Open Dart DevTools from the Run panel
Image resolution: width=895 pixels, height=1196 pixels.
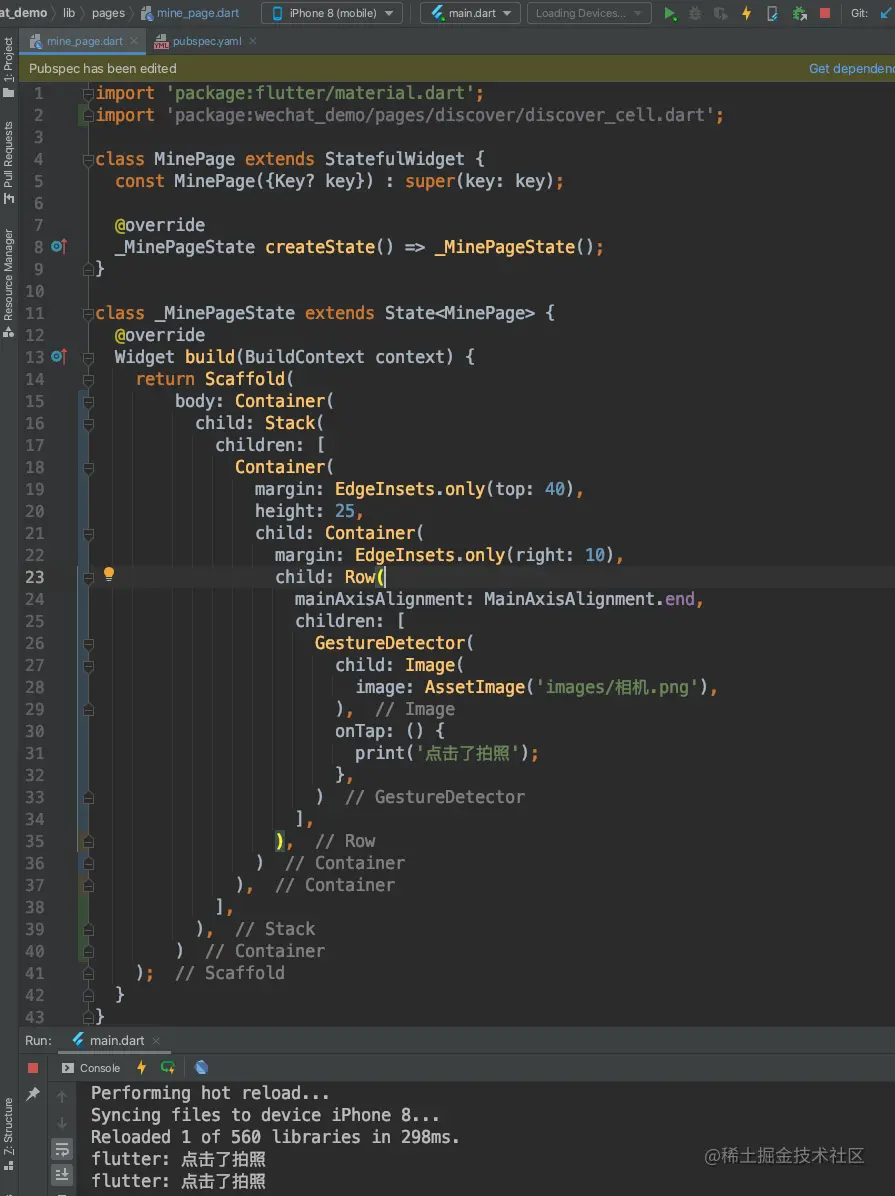pyautogui.click(x=201, y=1067)
